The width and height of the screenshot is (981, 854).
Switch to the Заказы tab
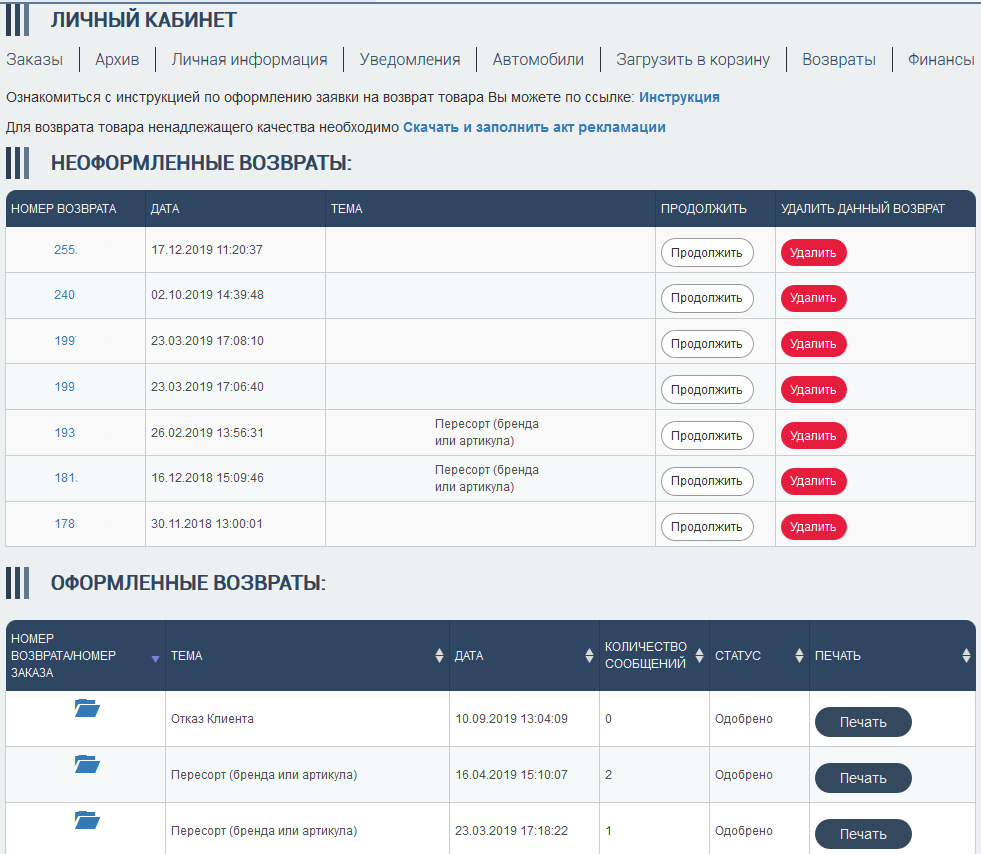(x=35, y=60)
